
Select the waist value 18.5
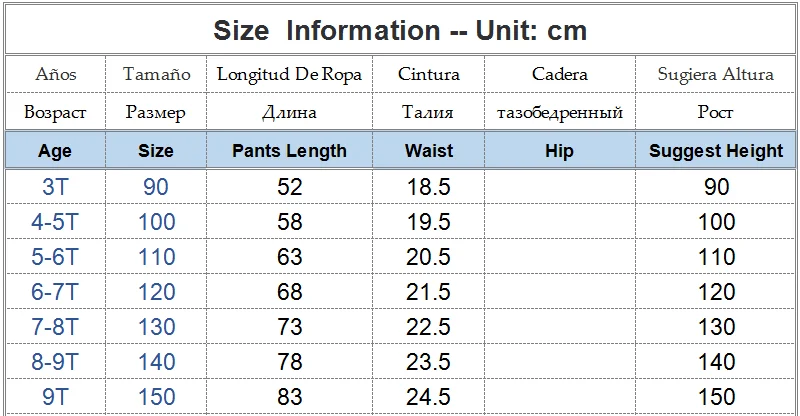click(429, 187)
